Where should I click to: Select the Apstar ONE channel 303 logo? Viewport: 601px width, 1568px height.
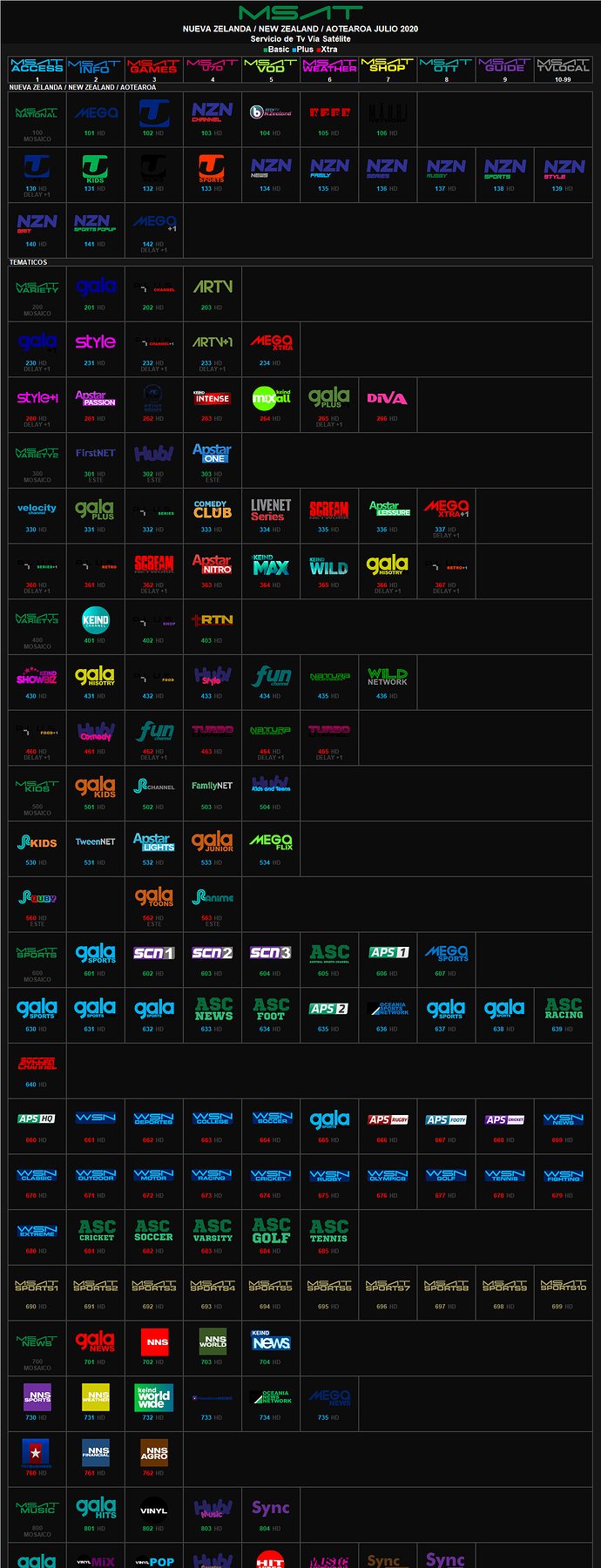[213, 453]
